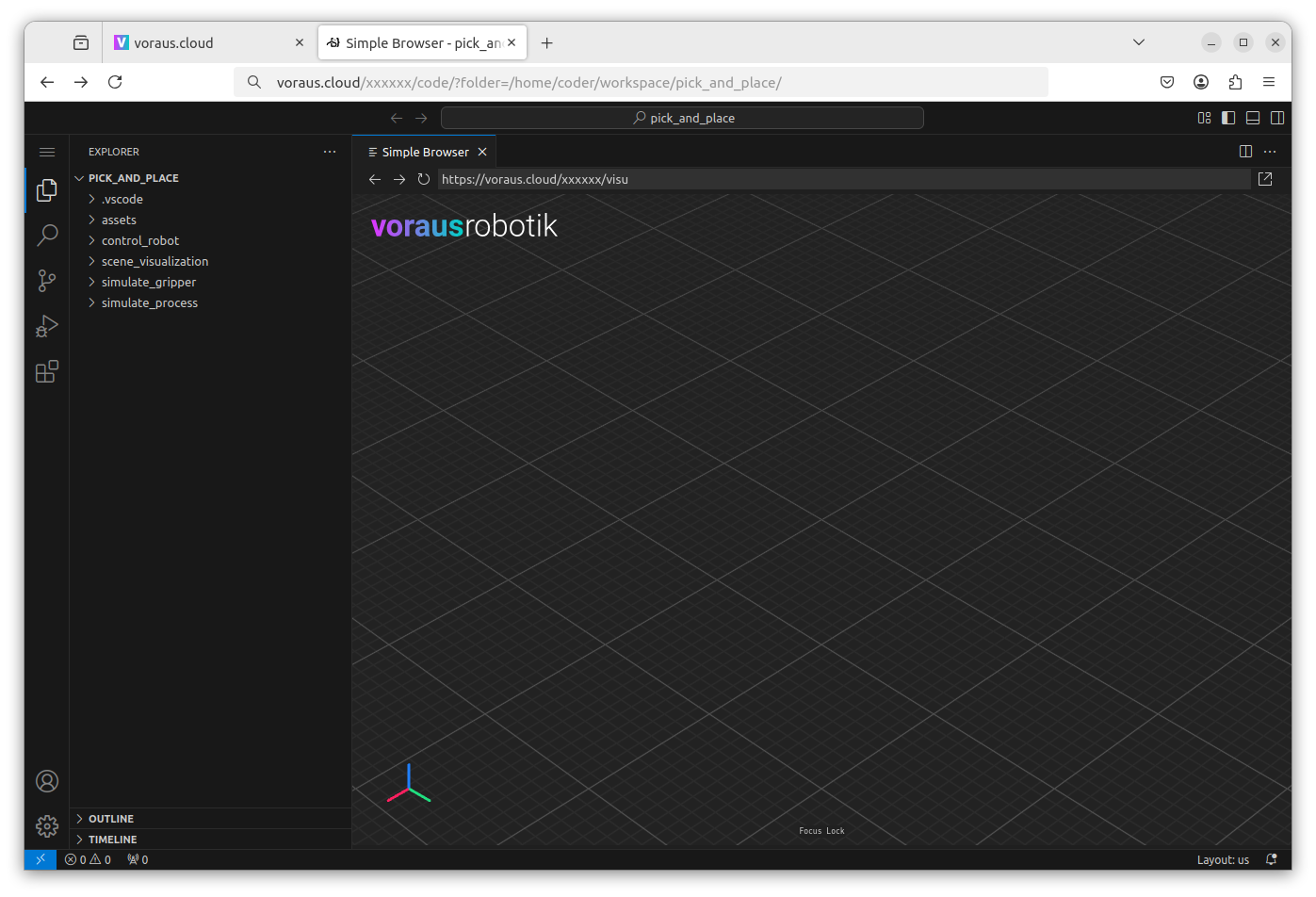Click the Simple Browser URL field
1316x897 pixels.
(844, 179)
